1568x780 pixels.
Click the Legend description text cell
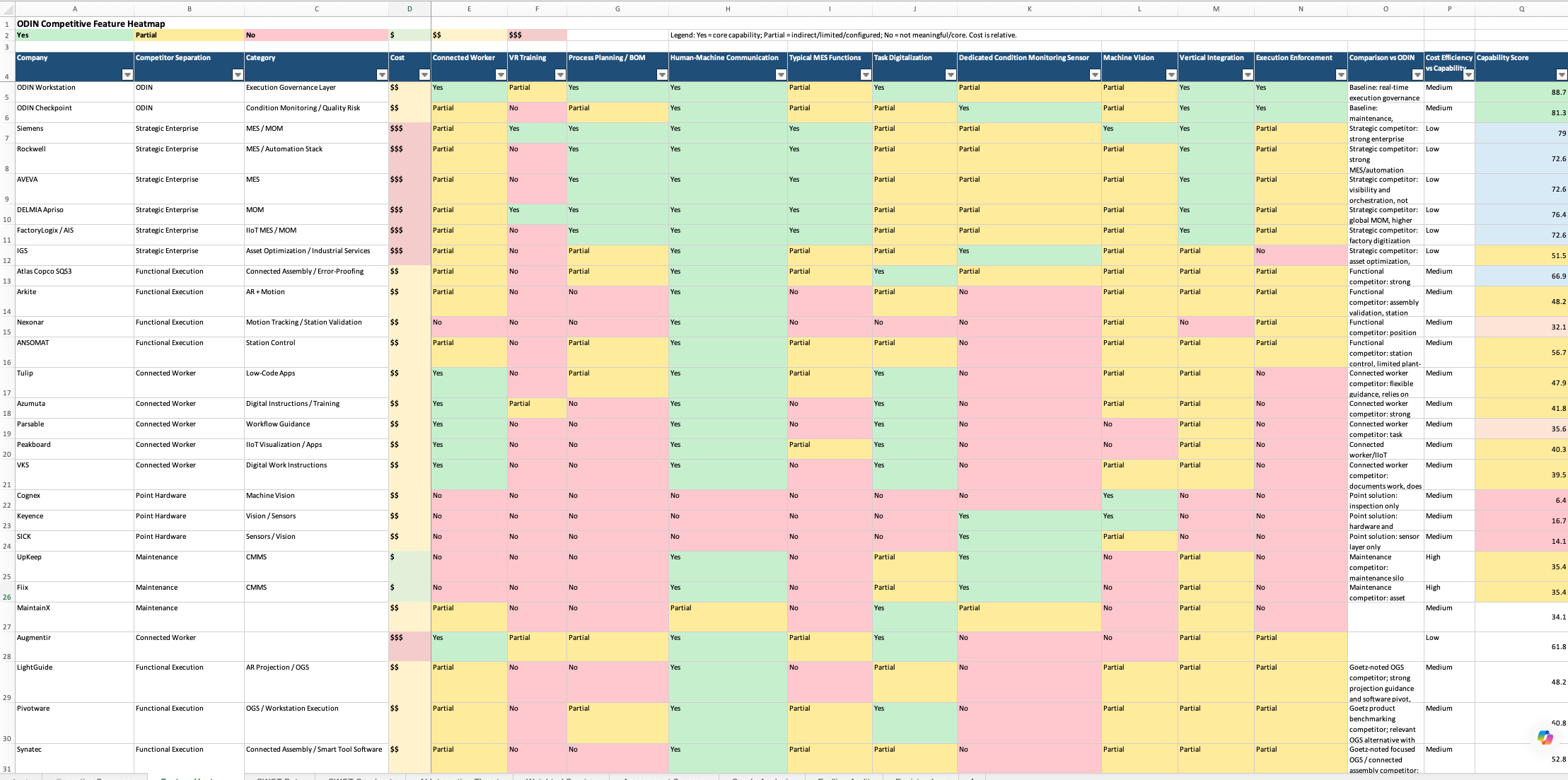843,35
